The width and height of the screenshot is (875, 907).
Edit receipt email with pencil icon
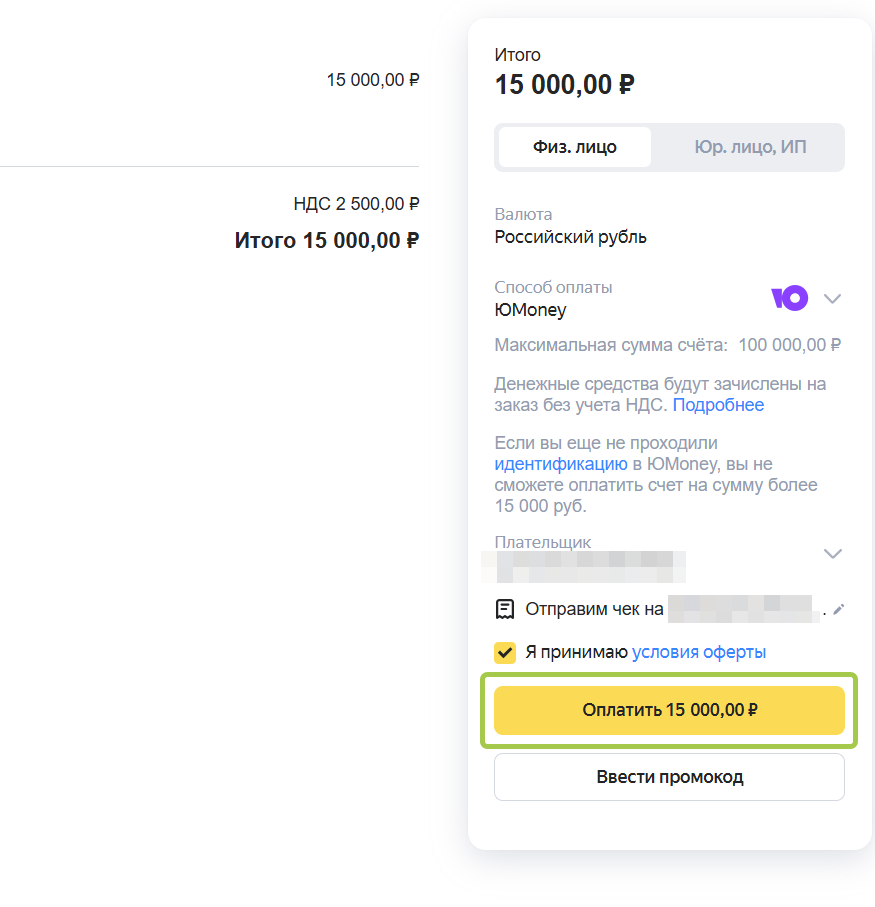pyautogui.click(x=839, y=609)
